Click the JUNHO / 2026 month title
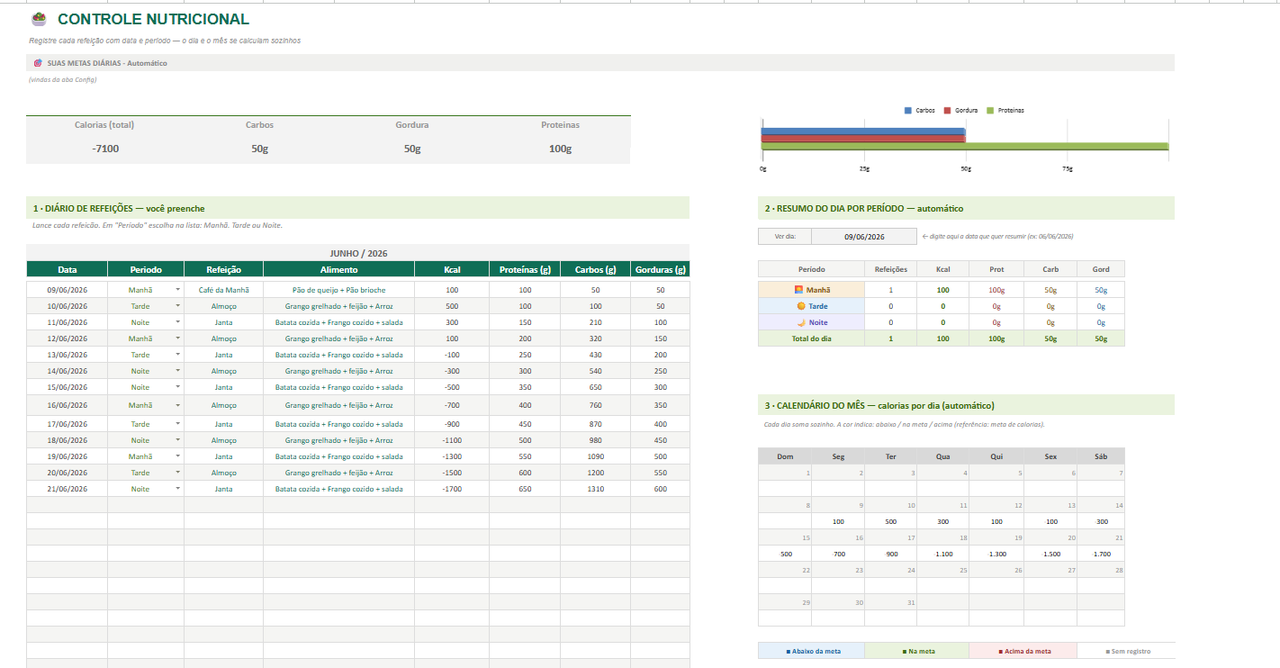 tap(357, 253)
